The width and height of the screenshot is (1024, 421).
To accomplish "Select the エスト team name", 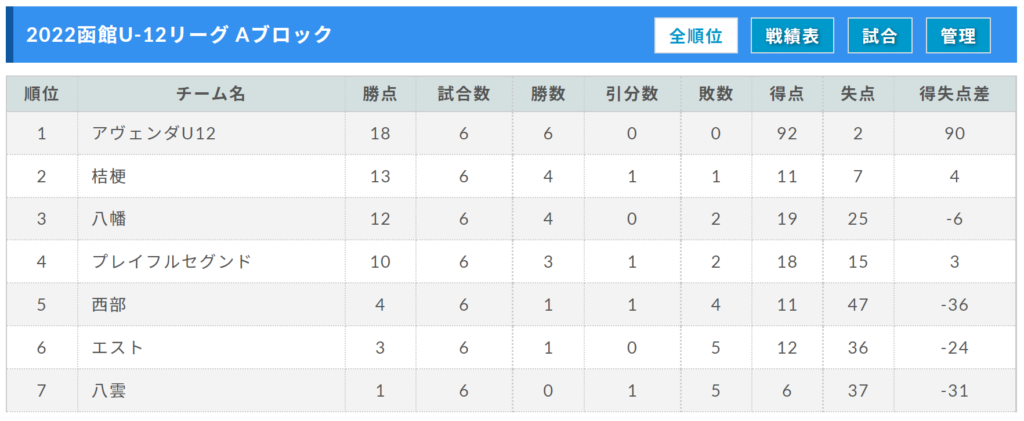I will [x=118, y=348].
